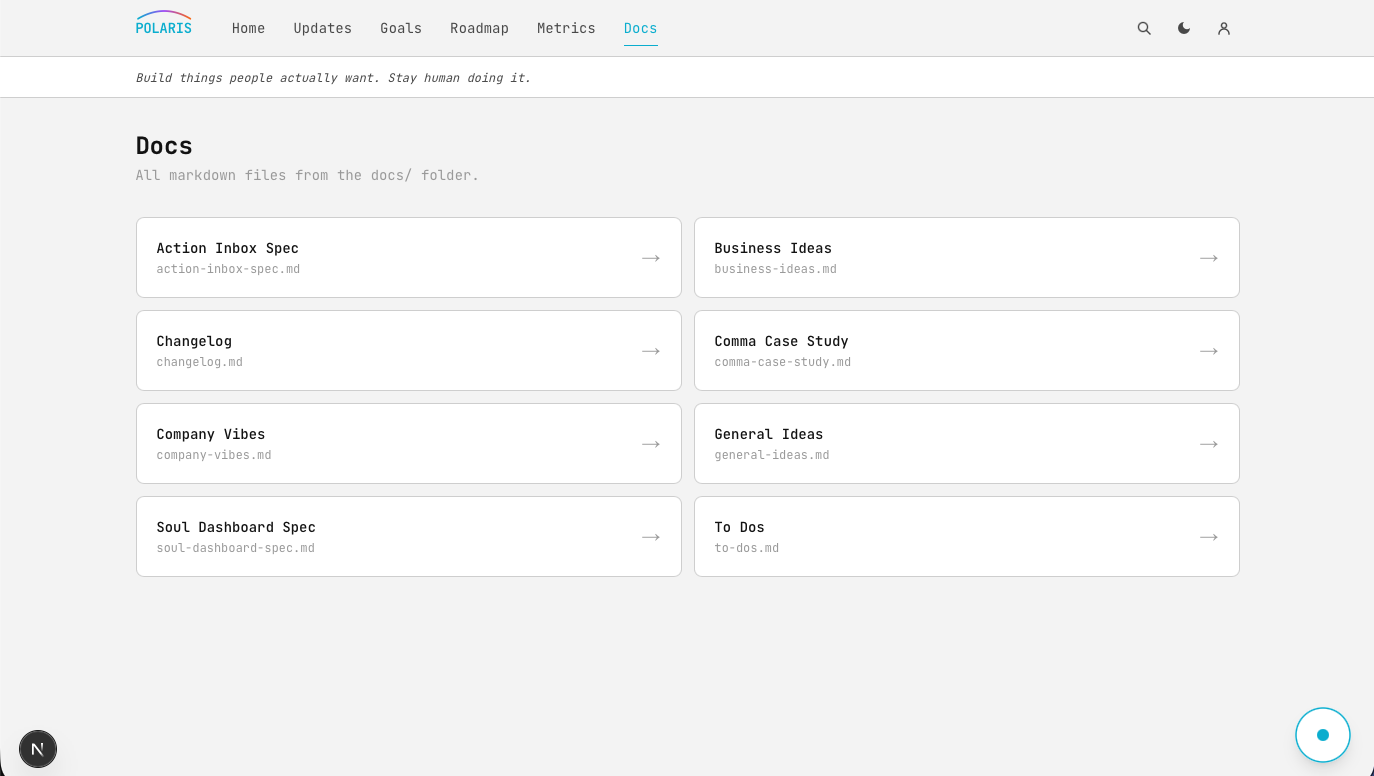The image size is (1374, 776).
Task: Switch to the Updates tab
Action: pos(322,28)
